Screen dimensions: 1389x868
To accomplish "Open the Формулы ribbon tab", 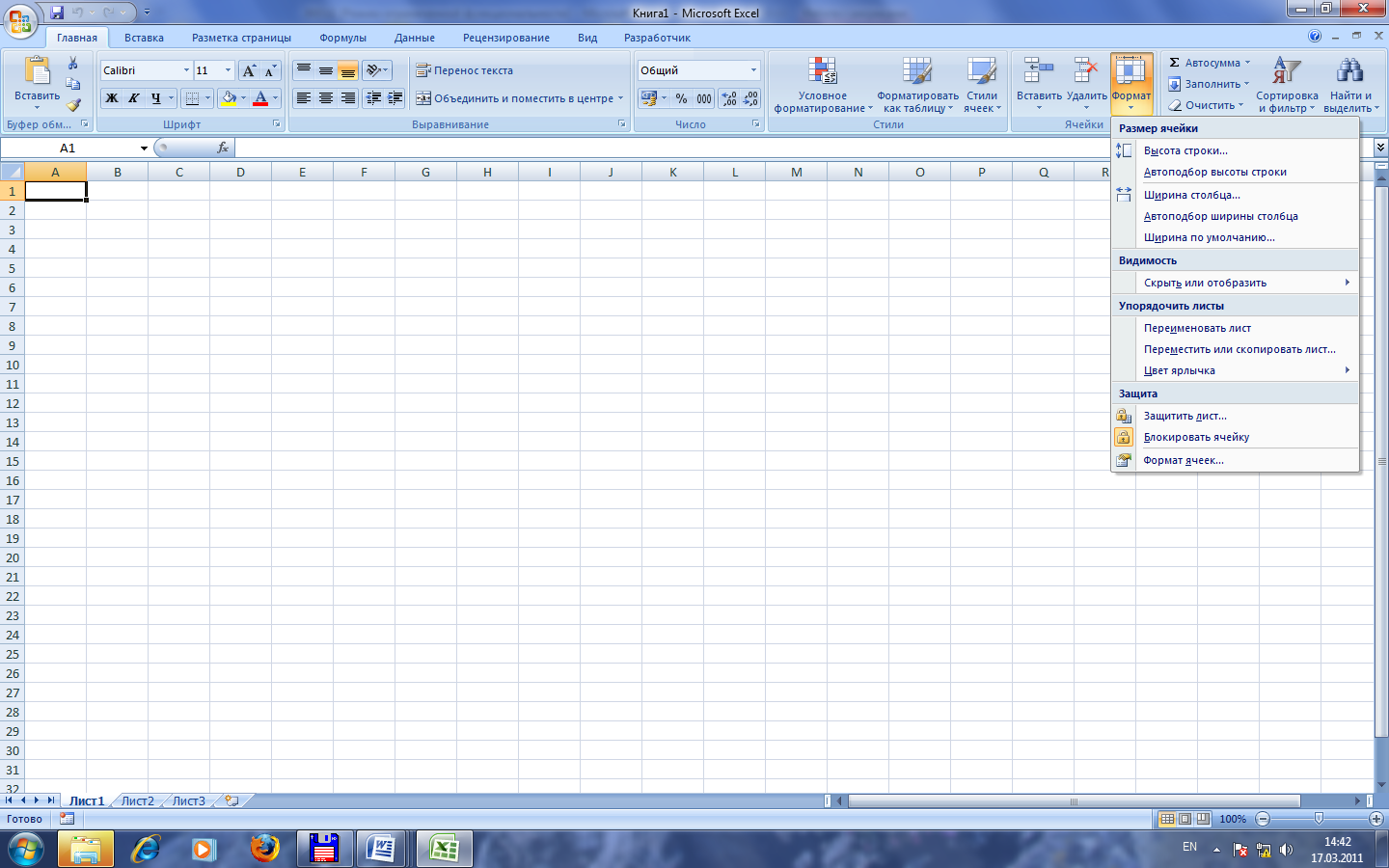I will (342, 38).
